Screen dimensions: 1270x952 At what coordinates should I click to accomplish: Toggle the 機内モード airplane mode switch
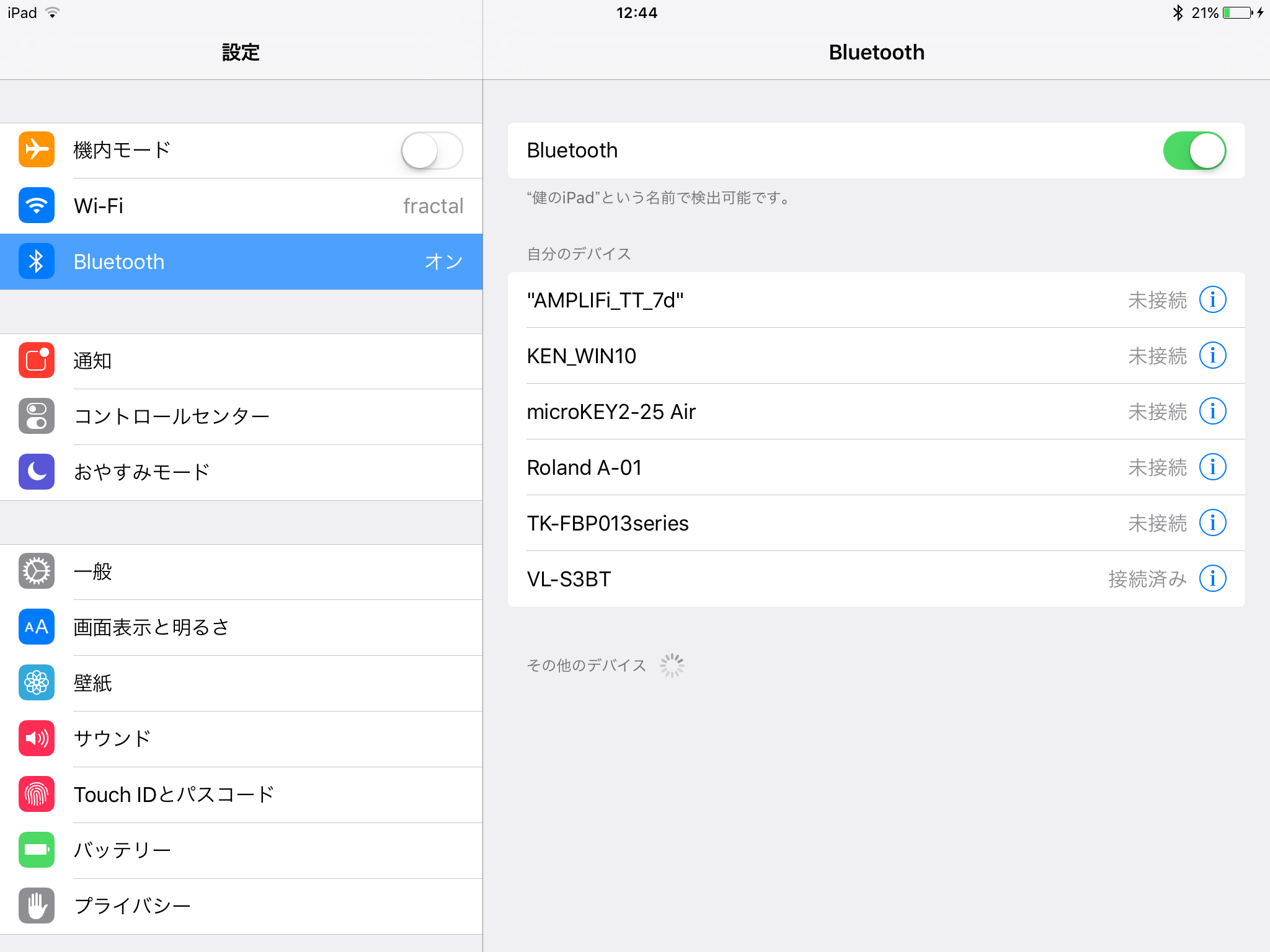click(432, 151)
